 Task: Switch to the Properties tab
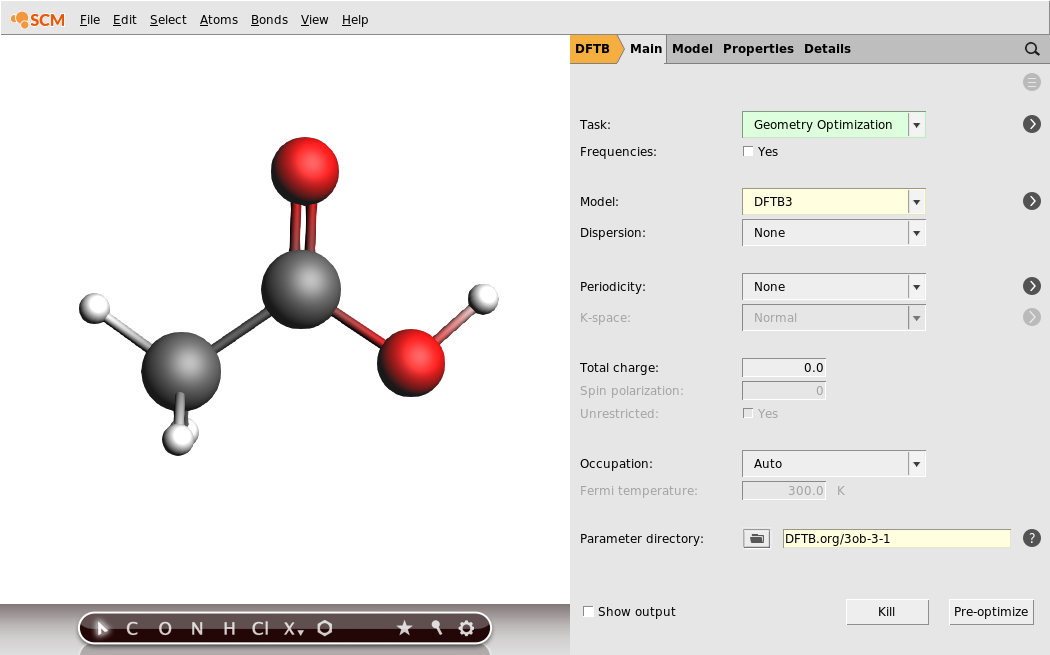tap(758, 49)
